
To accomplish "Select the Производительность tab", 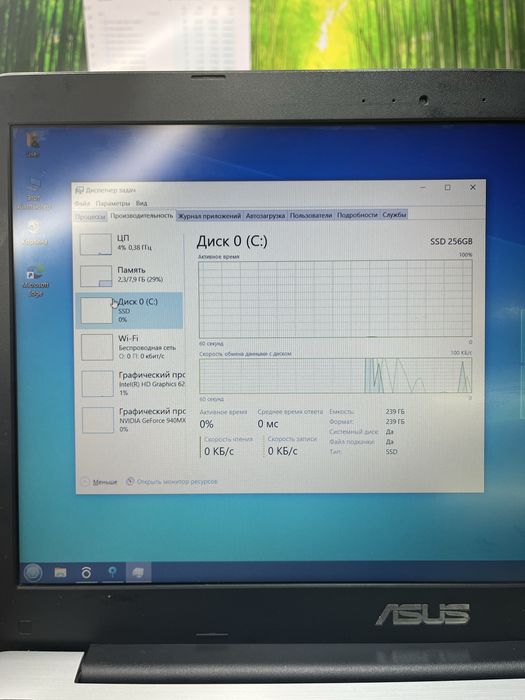I will (x=142, y=215).
